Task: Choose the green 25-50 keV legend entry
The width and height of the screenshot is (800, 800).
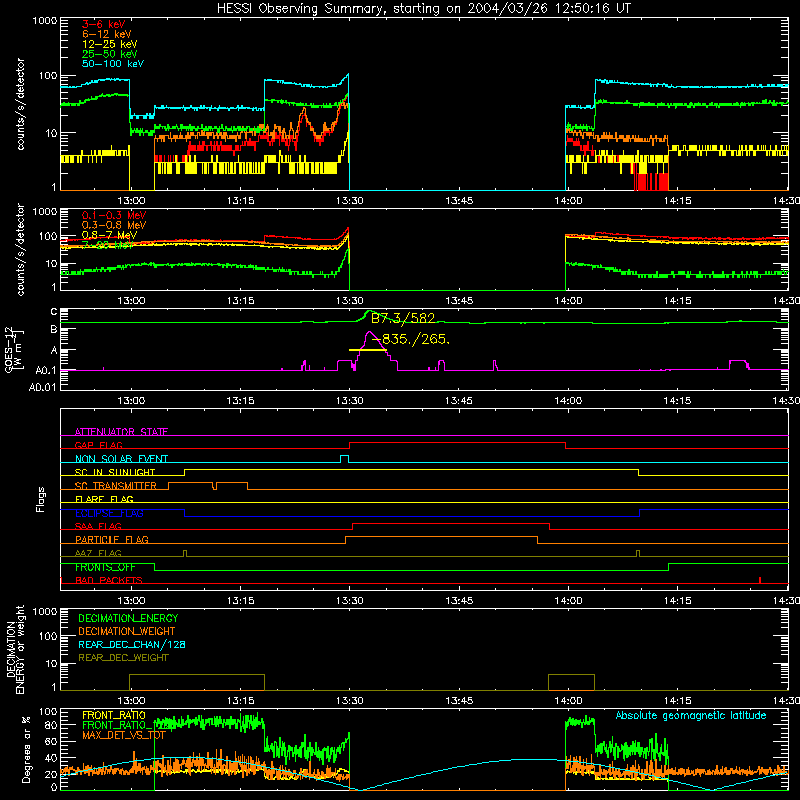Action: (x=110, y=54)
